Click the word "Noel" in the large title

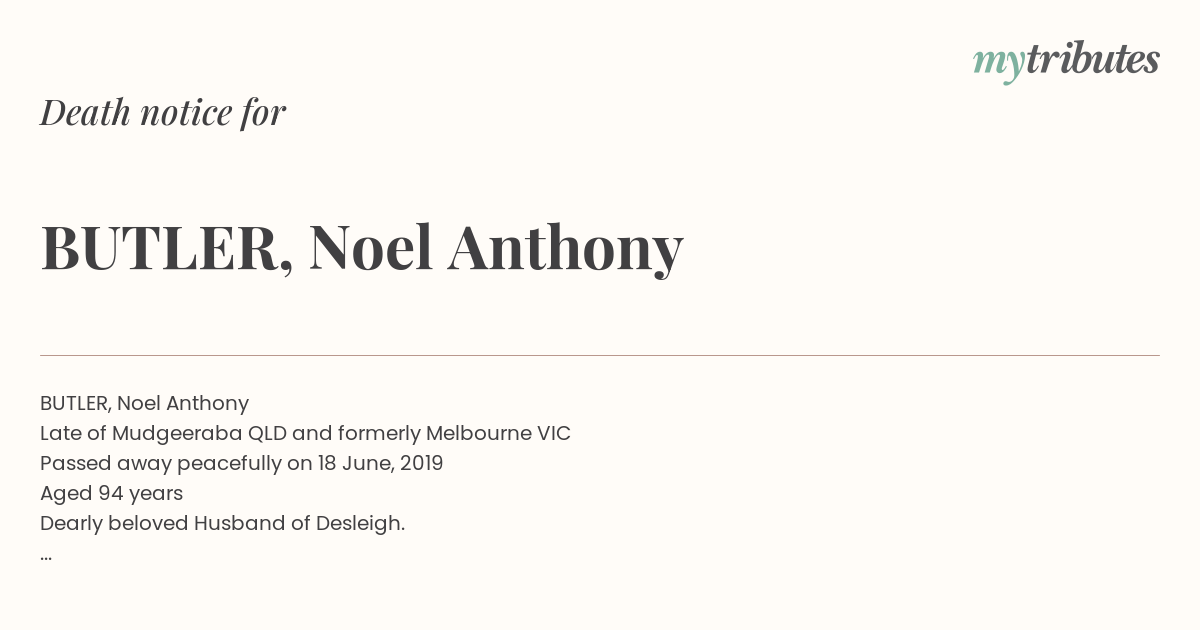pos(371,248)
